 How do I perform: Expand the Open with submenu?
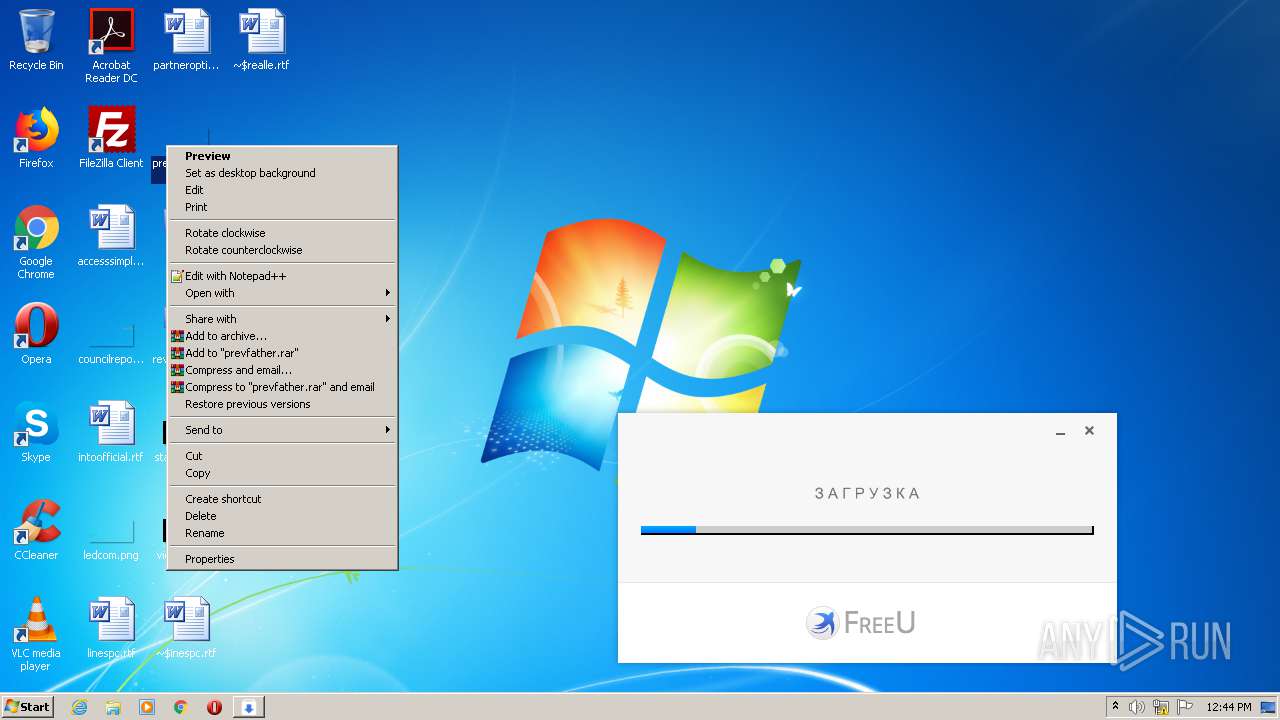tap(282, 293)
